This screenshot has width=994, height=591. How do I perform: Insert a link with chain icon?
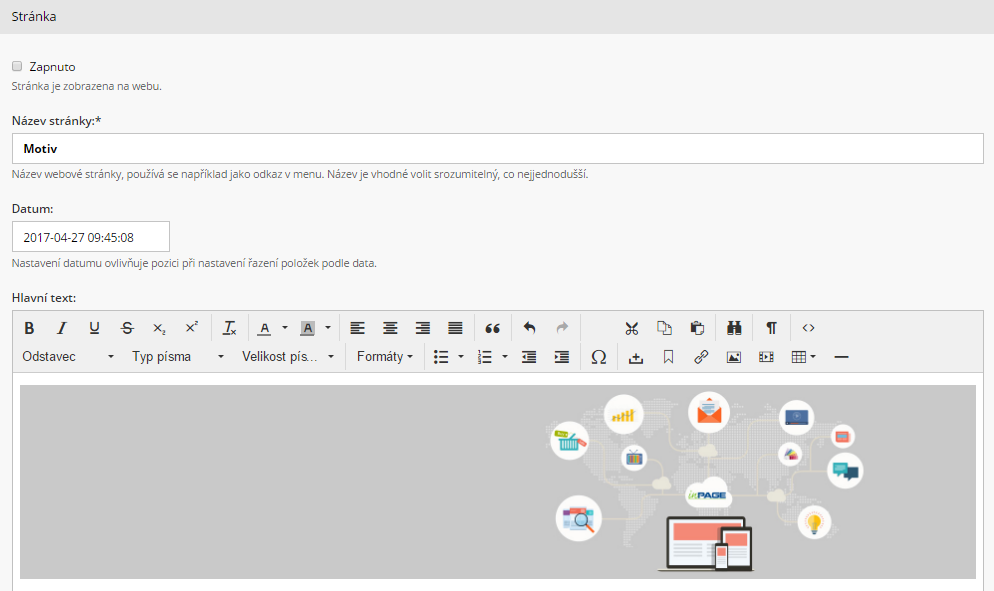tap(701, 357)
